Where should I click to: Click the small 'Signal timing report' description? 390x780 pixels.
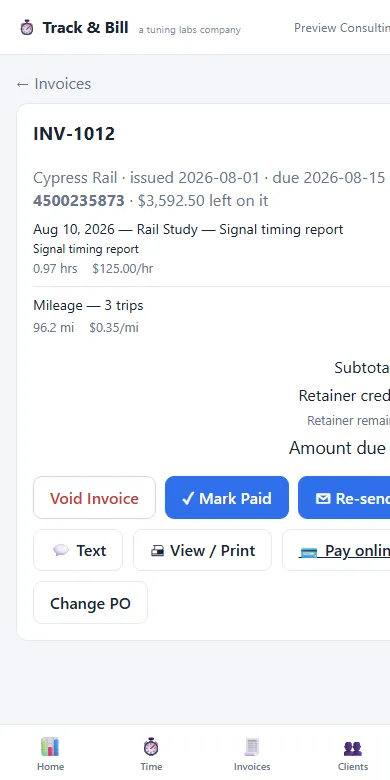point(86,249)
